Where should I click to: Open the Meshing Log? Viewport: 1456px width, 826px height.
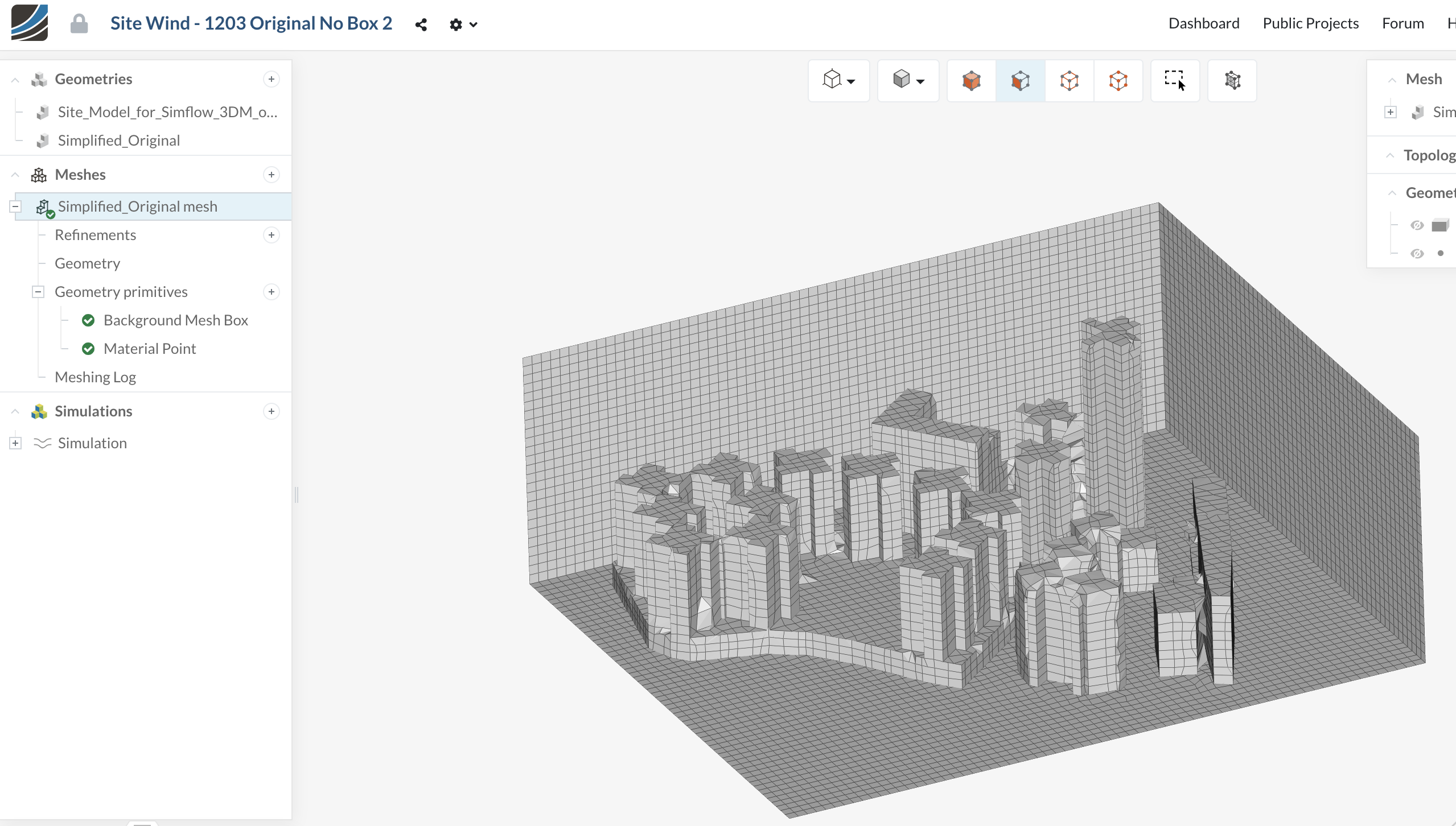pos(95,377)
